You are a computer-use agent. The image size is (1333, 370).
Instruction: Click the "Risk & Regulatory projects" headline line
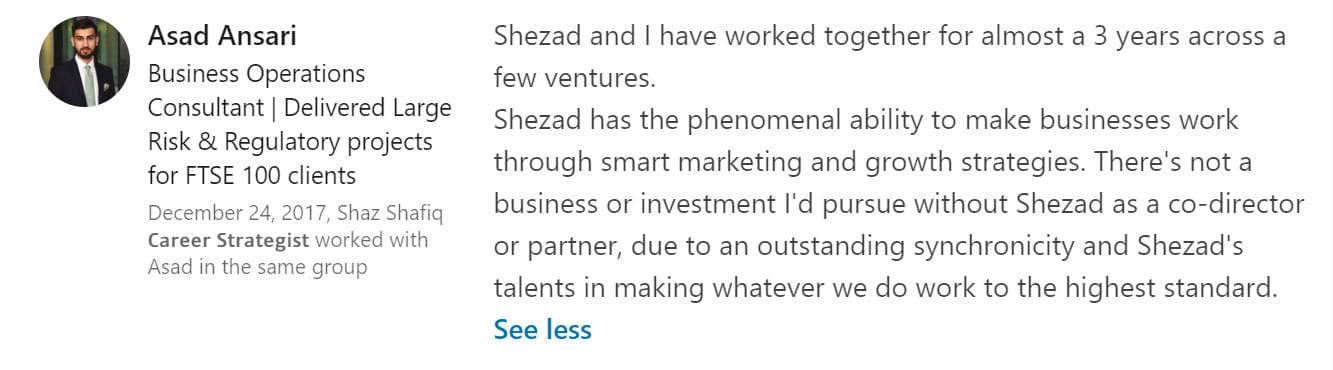click(290, 142)
